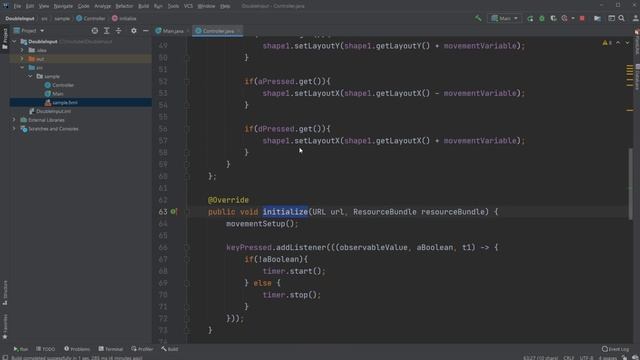Collapse the sample package arrow
Screen dimensions: 640x360
[x=30, y=76]
